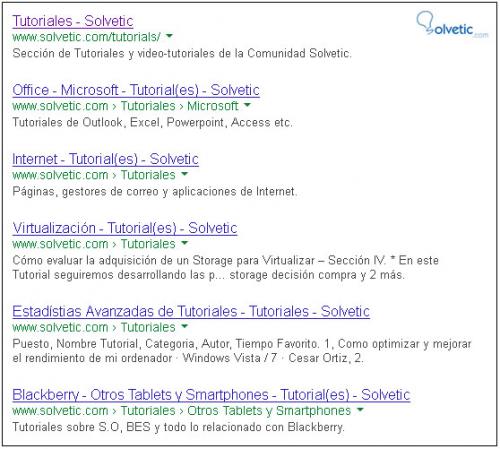Screen dimensions: 500x449
Task: Open 'Virtualización - Tutorial(es) - Solvetic' link
Action: [x=125, y=228]
